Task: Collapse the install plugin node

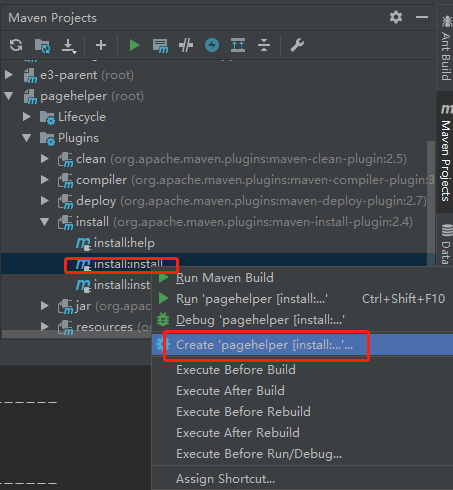Action: (x=45, y=222)
